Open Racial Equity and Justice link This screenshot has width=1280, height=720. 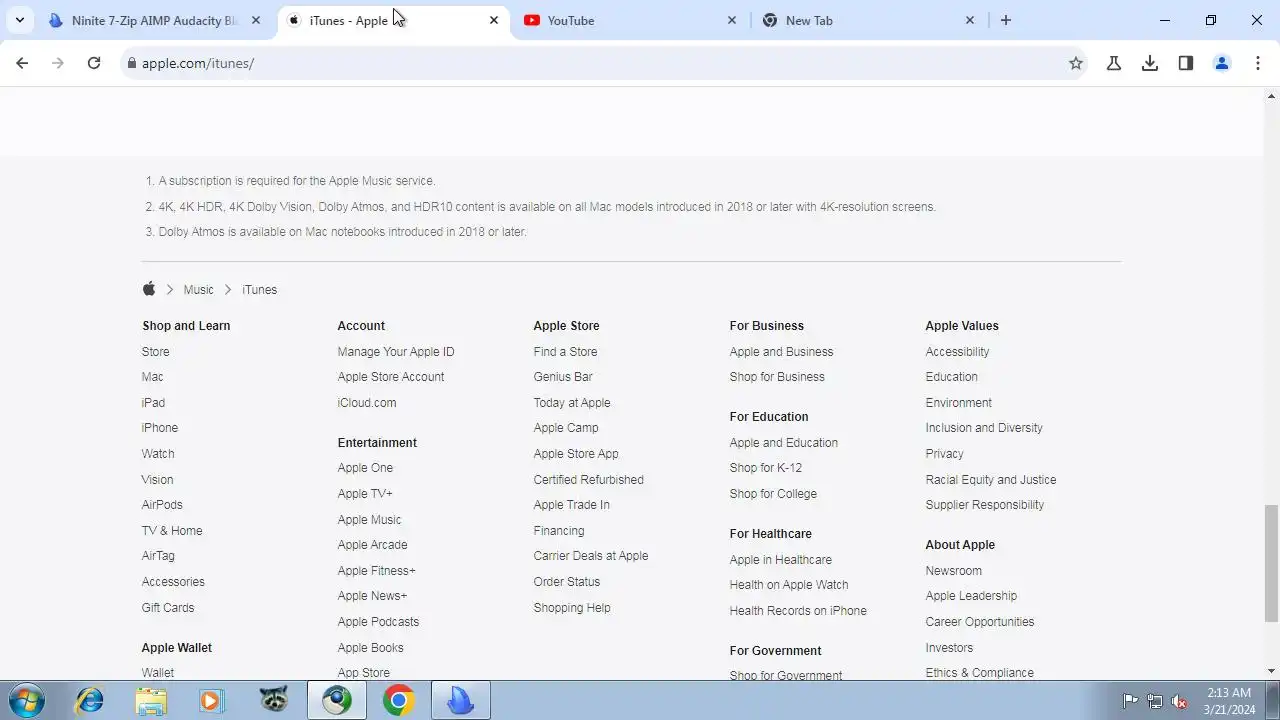[x=991, y=480]
